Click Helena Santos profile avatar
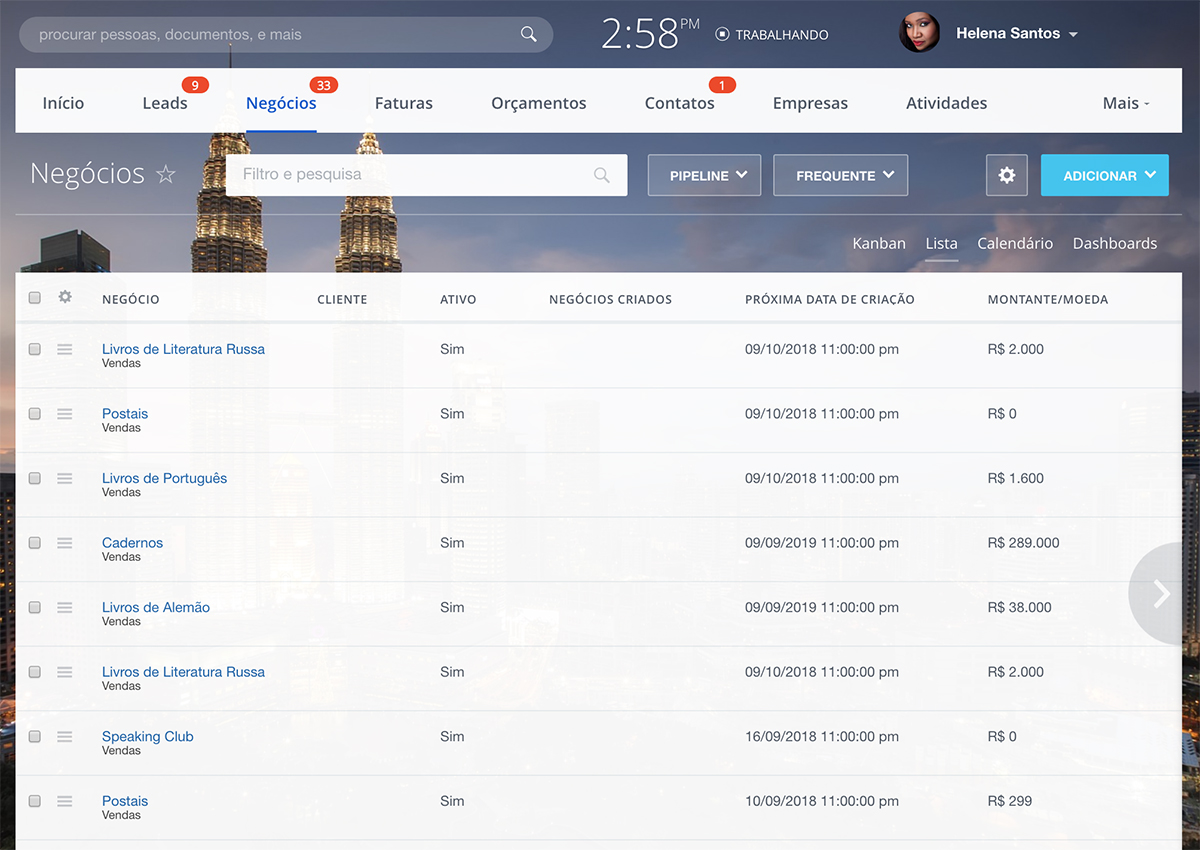The height and width of the screenshot is (850, 1200). click(919, 33)
